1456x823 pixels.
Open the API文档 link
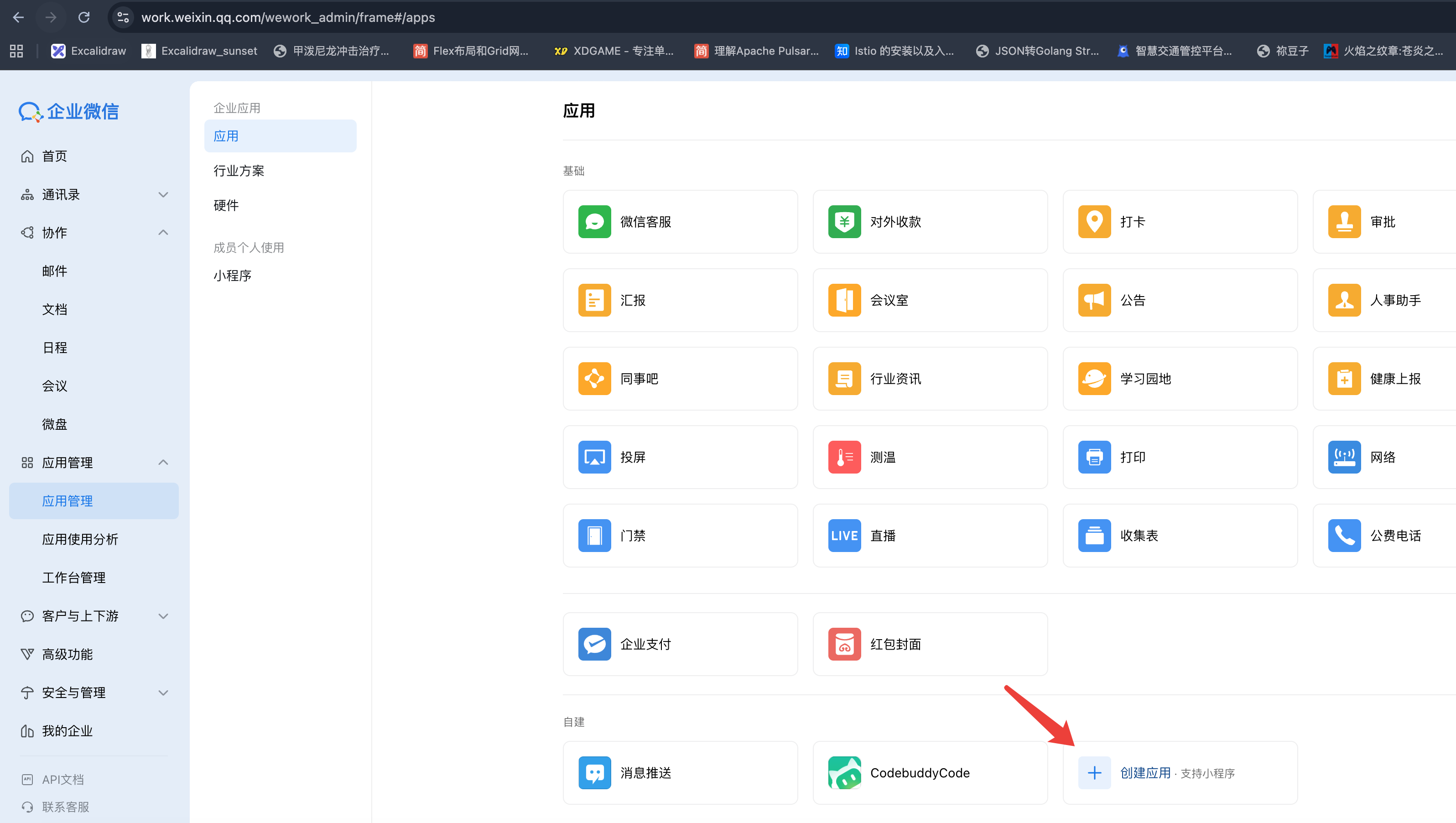click(62, 780)
